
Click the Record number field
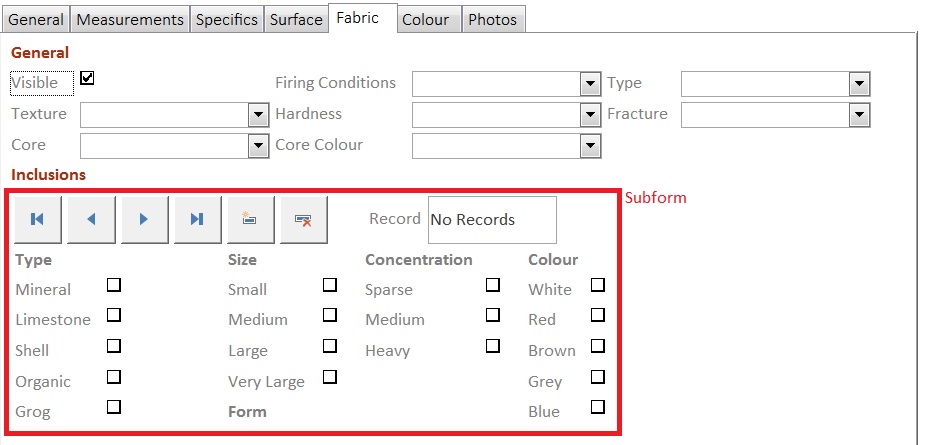(x=492, y=220)
